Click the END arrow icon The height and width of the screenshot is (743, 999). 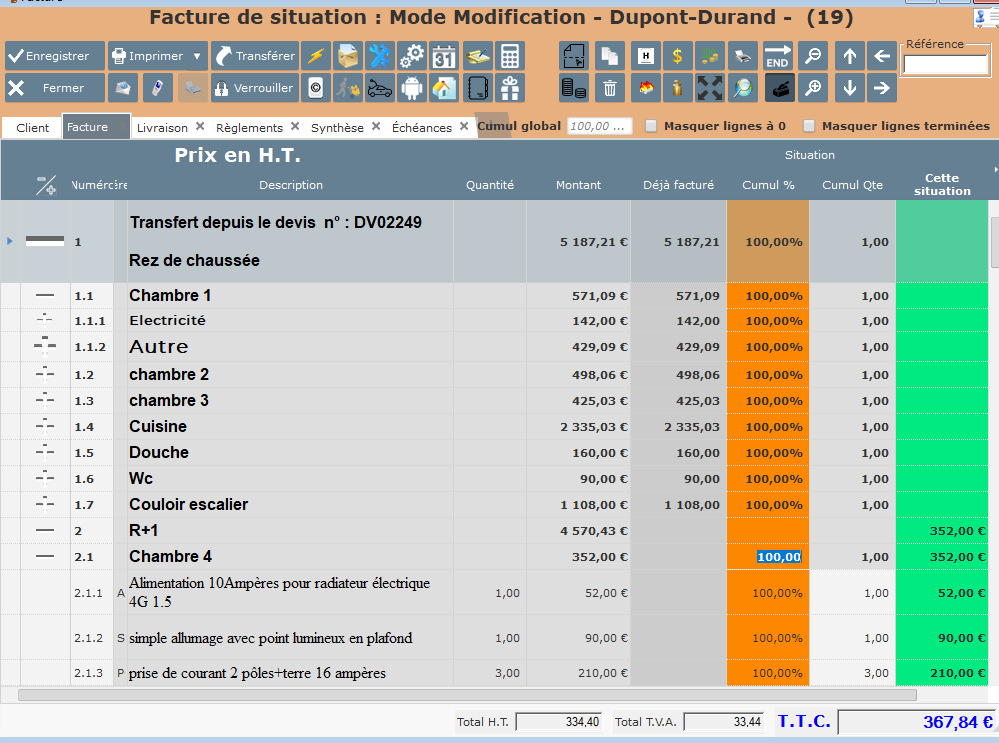pos(778,57)
